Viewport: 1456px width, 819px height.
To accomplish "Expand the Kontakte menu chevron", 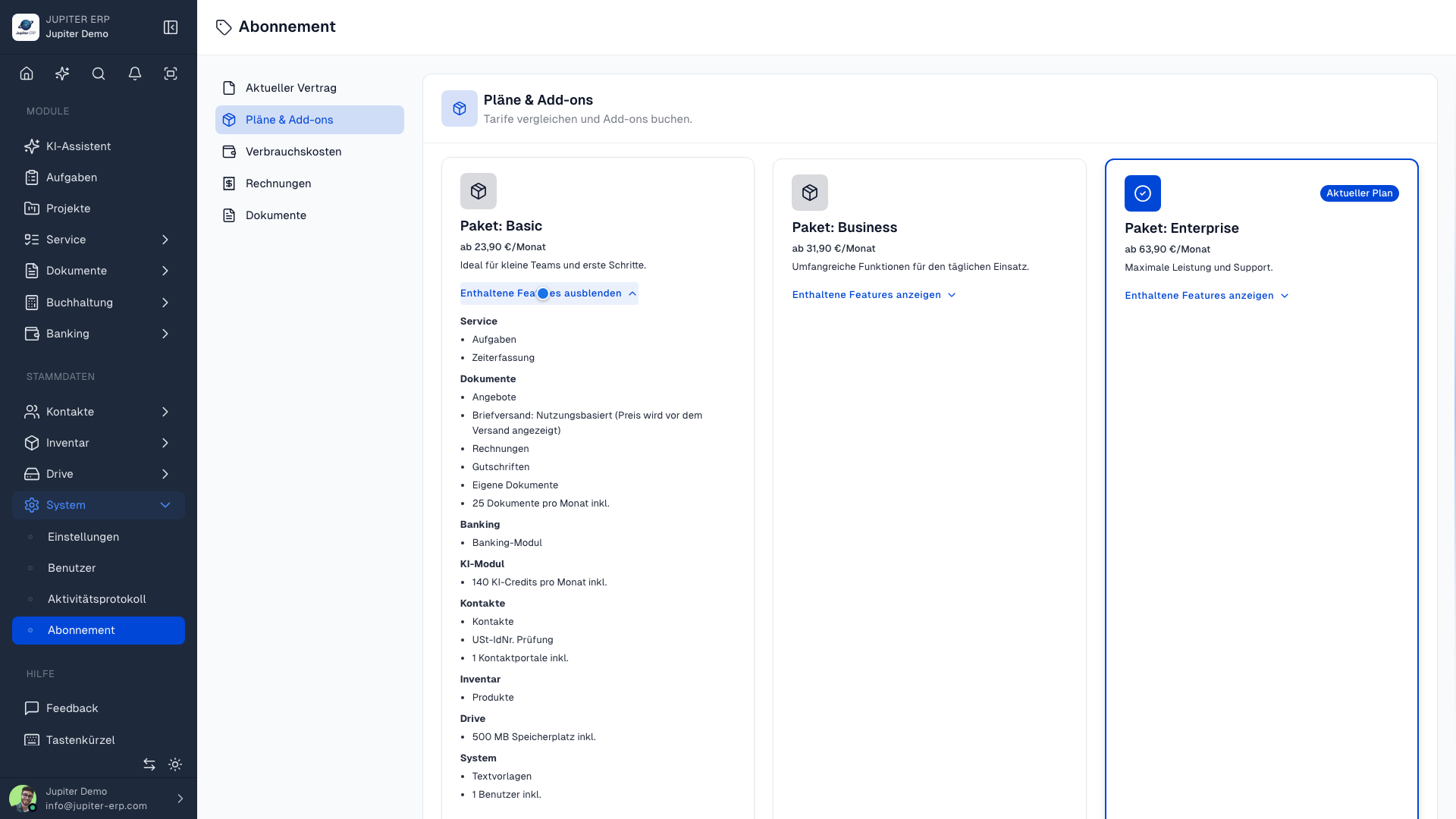I will tap(165, 412).
